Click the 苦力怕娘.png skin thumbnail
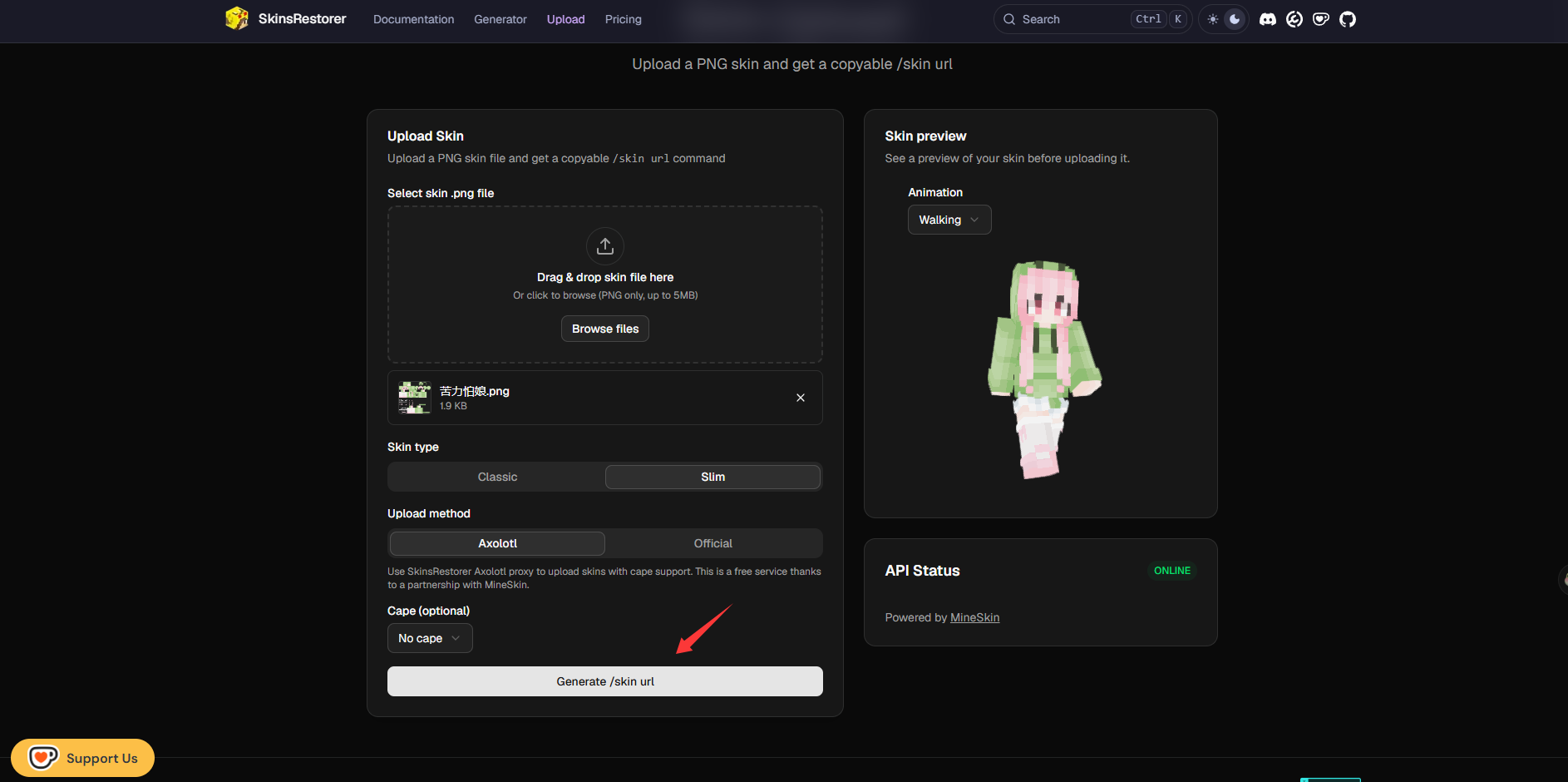The image size is (1568, 782). click(x=414, y=398)
